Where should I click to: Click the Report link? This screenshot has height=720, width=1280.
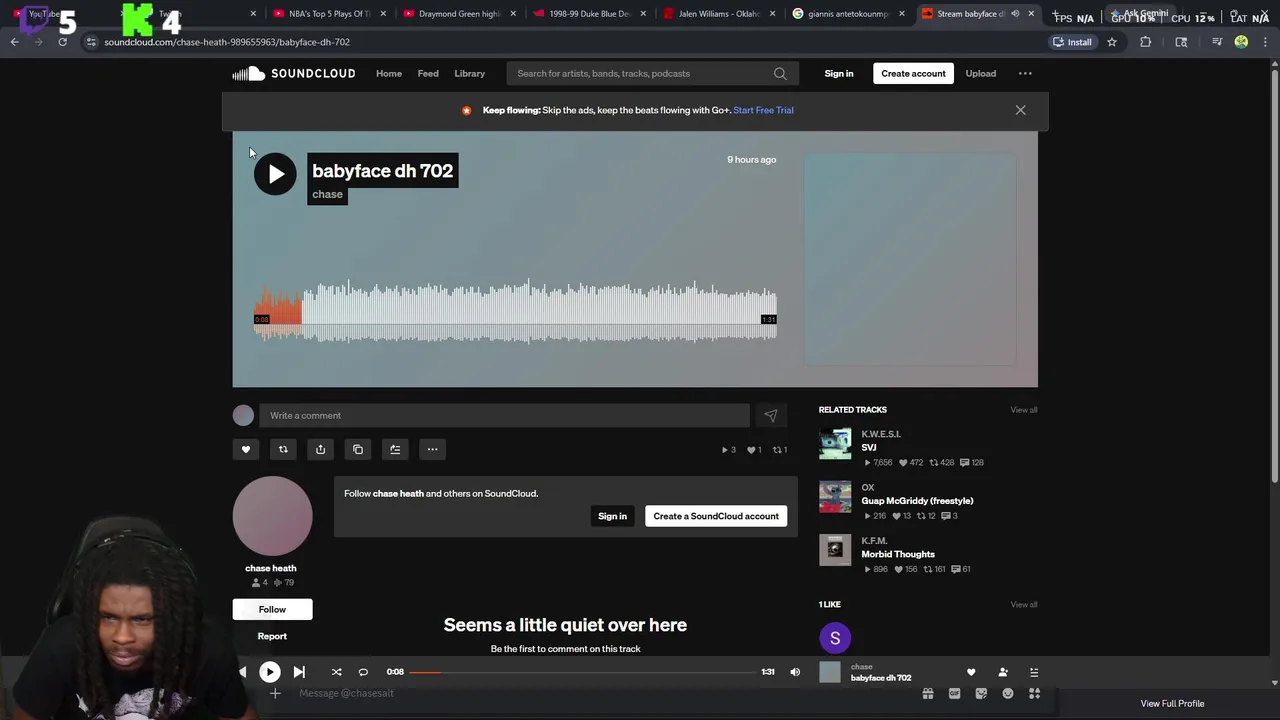point(272,636)
